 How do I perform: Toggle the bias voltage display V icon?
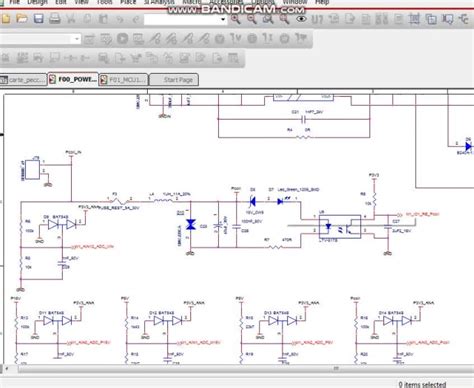pyautogui.click(x=236, y=39)
